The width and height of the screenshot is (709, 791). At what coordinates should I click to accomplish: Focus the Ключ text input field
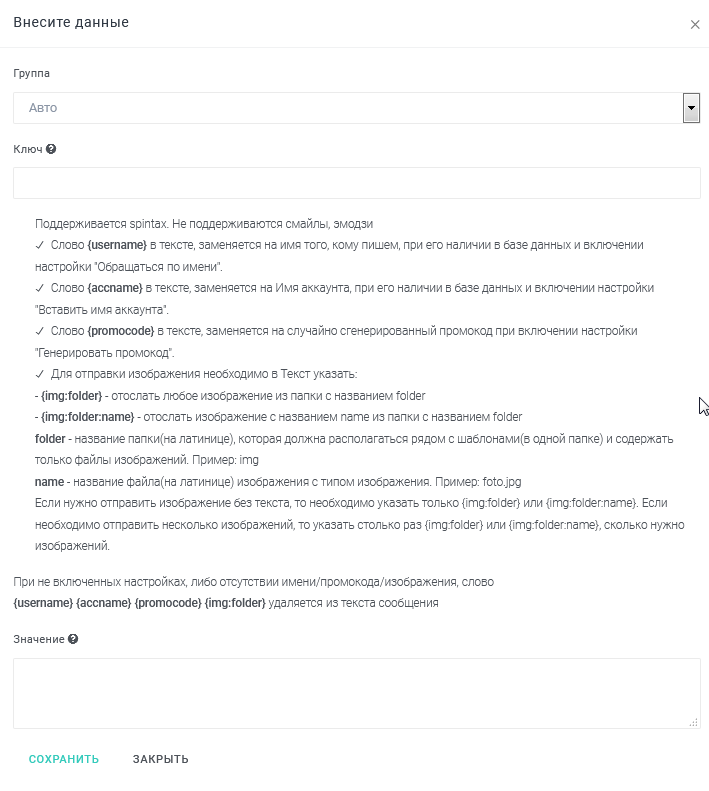(356, 183)
